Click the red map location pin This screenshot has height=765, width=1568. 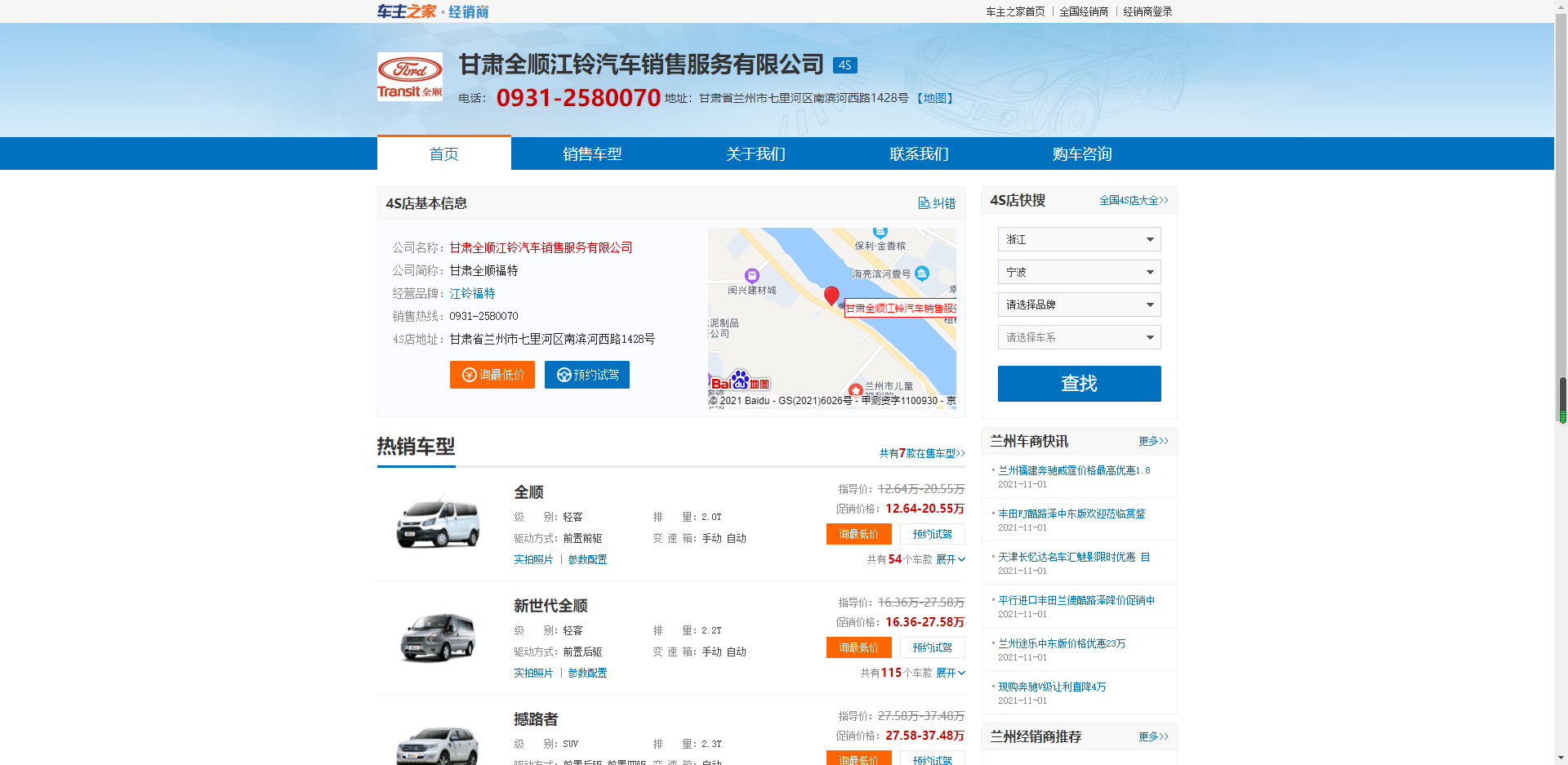[831, 296]
